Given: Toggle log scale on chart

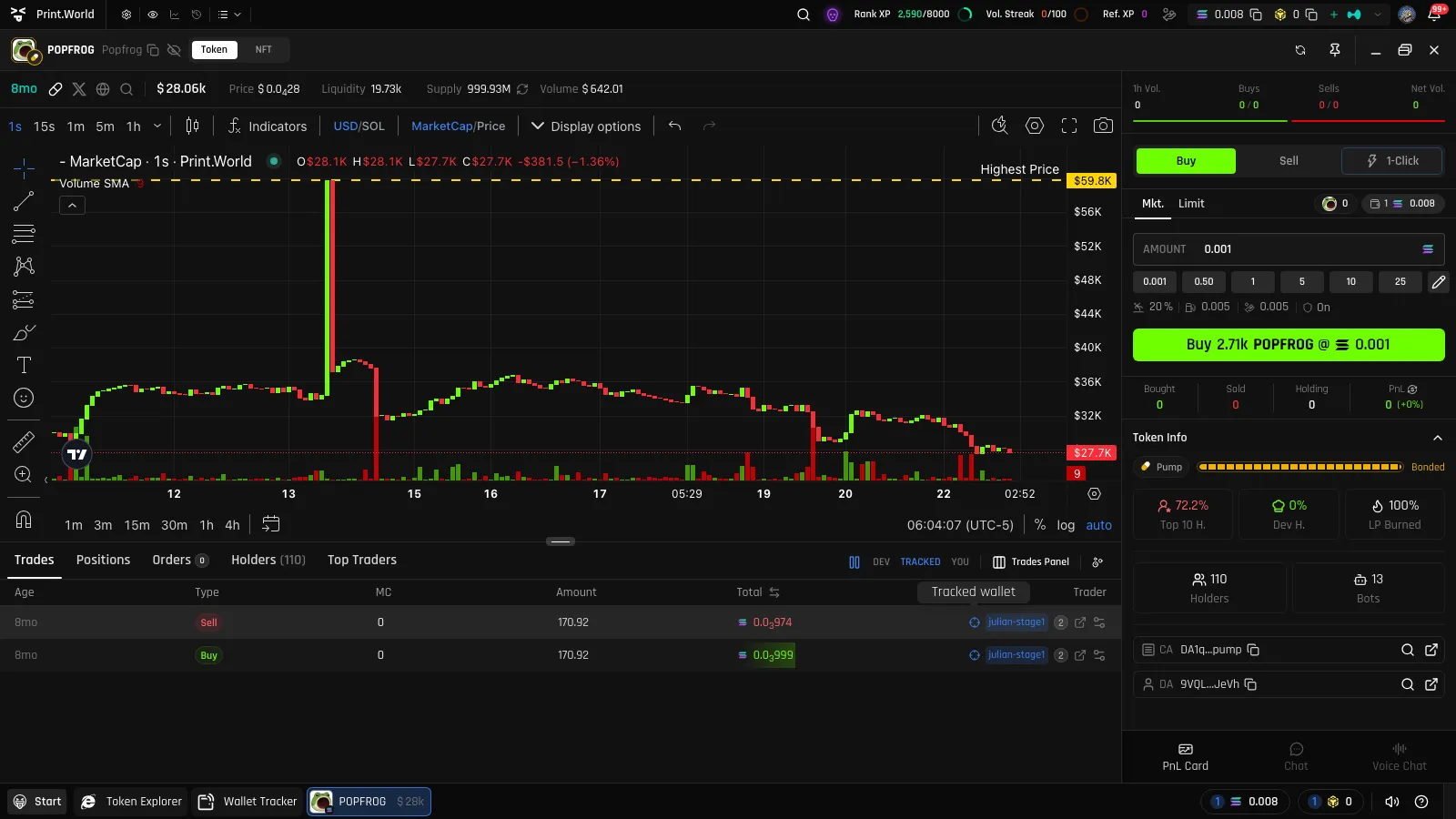Looking at the screenshot, I should pos(1066,525).
